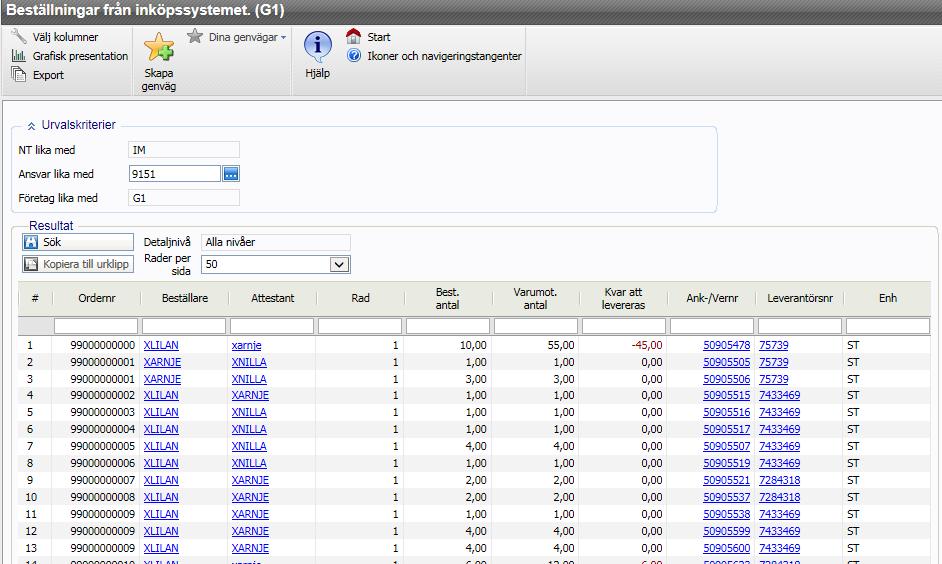942x564 pixels.
Task: Open XARNJE beställare link in row 2
Action: (162, 362)
